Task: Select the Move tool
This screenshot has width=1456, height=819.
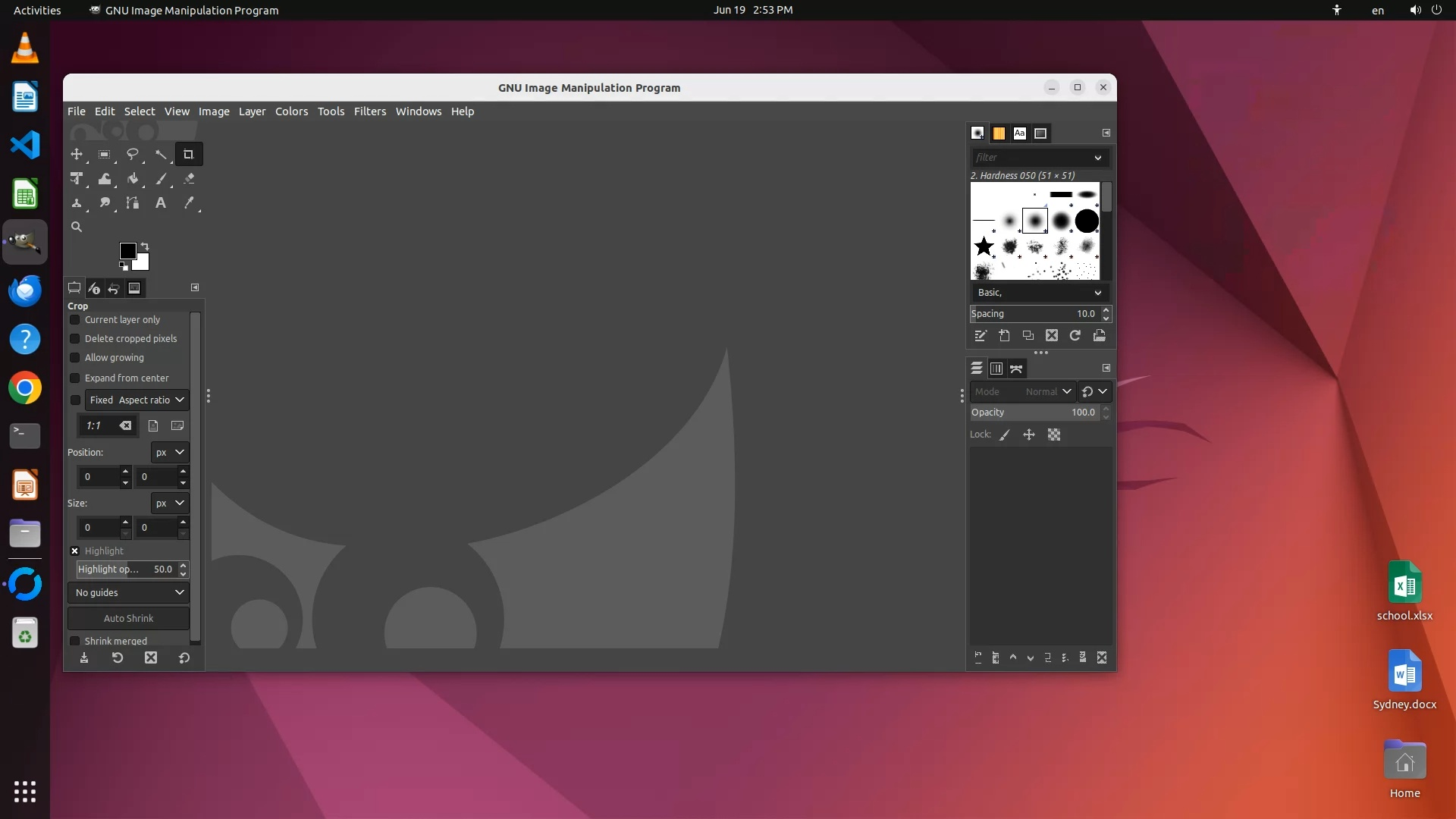Action: click(77, 155)
